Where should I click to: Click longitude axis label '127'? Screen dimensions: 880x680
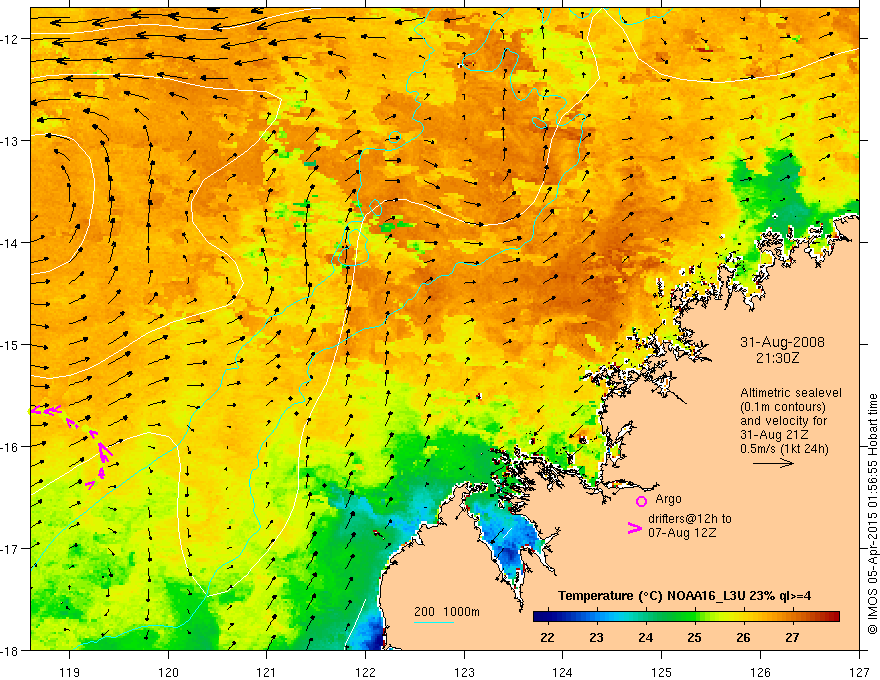click(859, 672)
